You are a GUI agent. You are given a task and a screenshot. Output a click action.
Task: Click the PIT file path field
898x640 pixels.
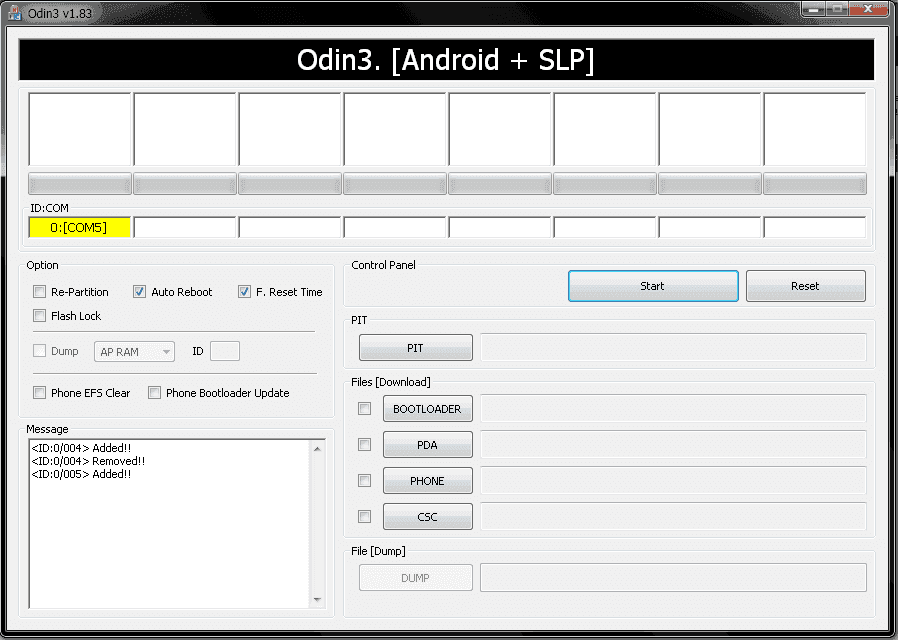(x=674, y=348)
